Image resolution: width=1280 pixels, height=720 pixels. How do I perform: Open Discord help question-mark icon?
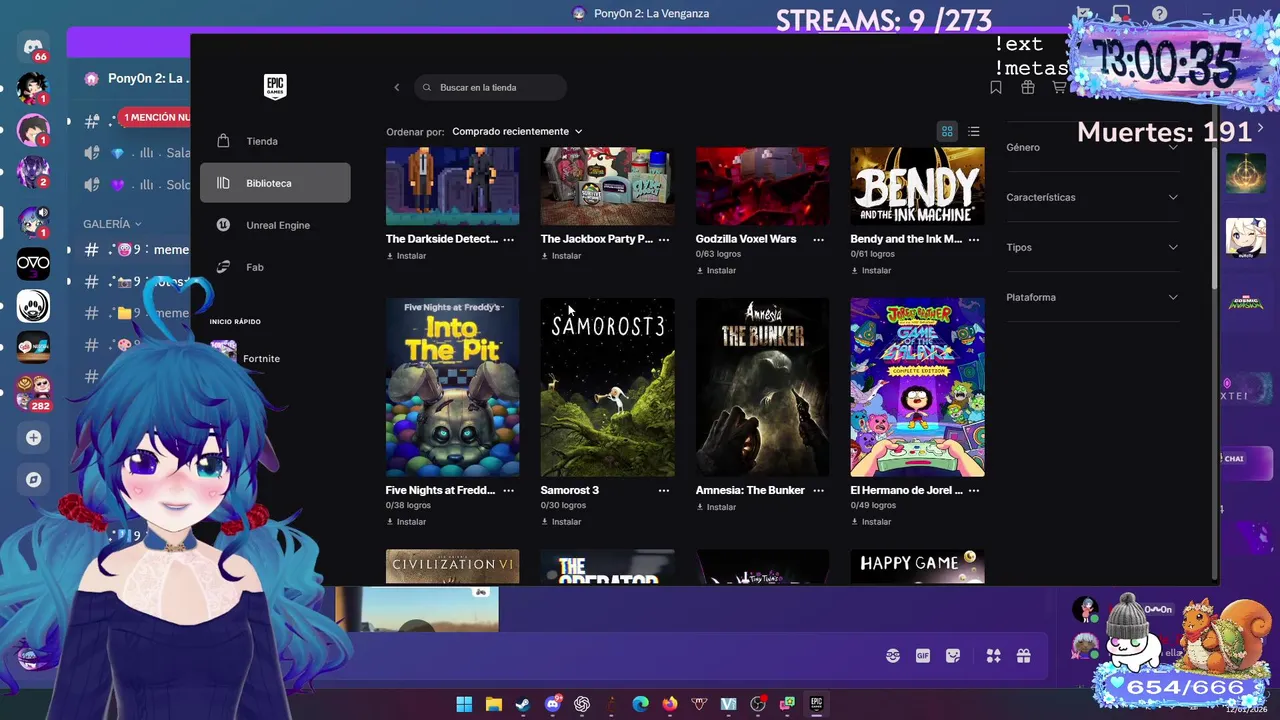point(1159,14)
